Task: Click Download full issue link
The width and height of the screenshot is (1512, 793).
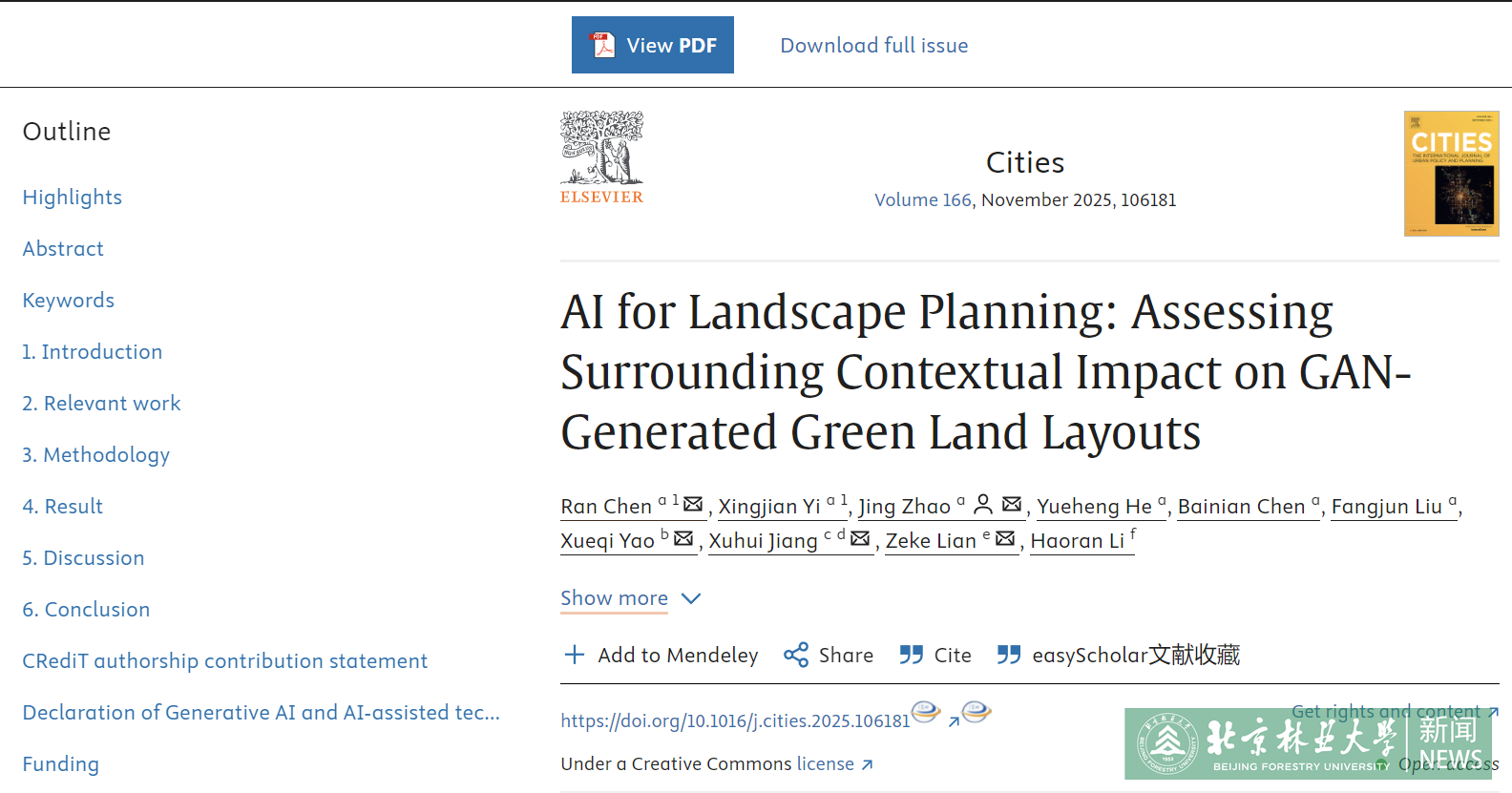Action: tap(874, 45)
